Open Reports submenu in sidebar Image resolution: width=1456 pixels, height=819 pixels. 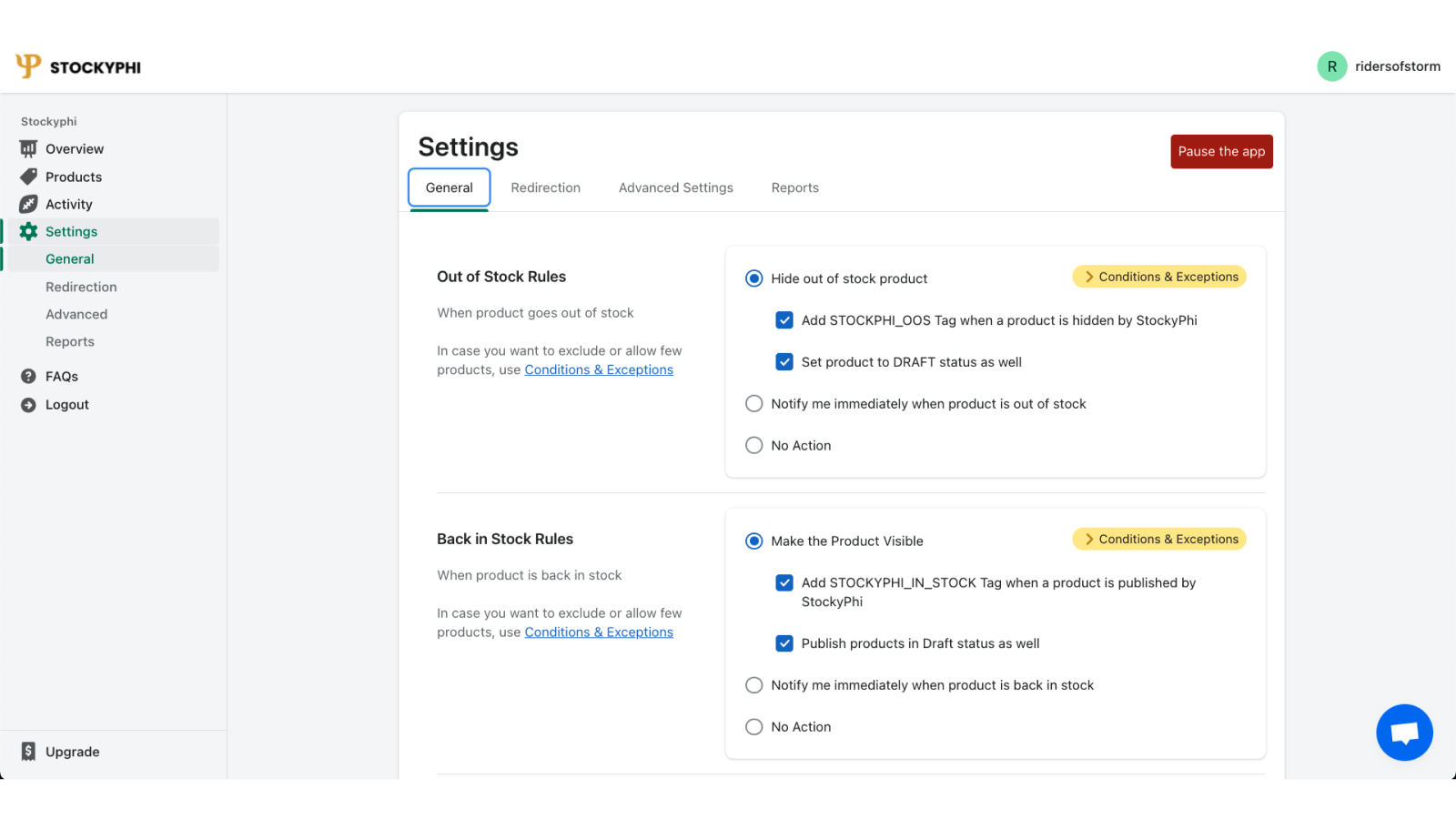70,341
